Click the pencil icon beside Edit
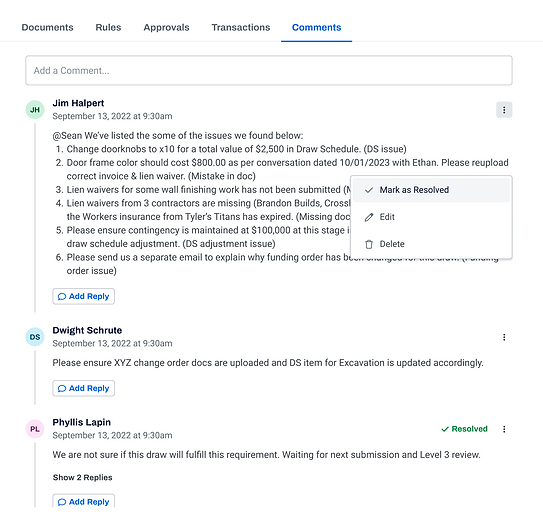Screen dimensions: 543x516 (x=369, y=217)
